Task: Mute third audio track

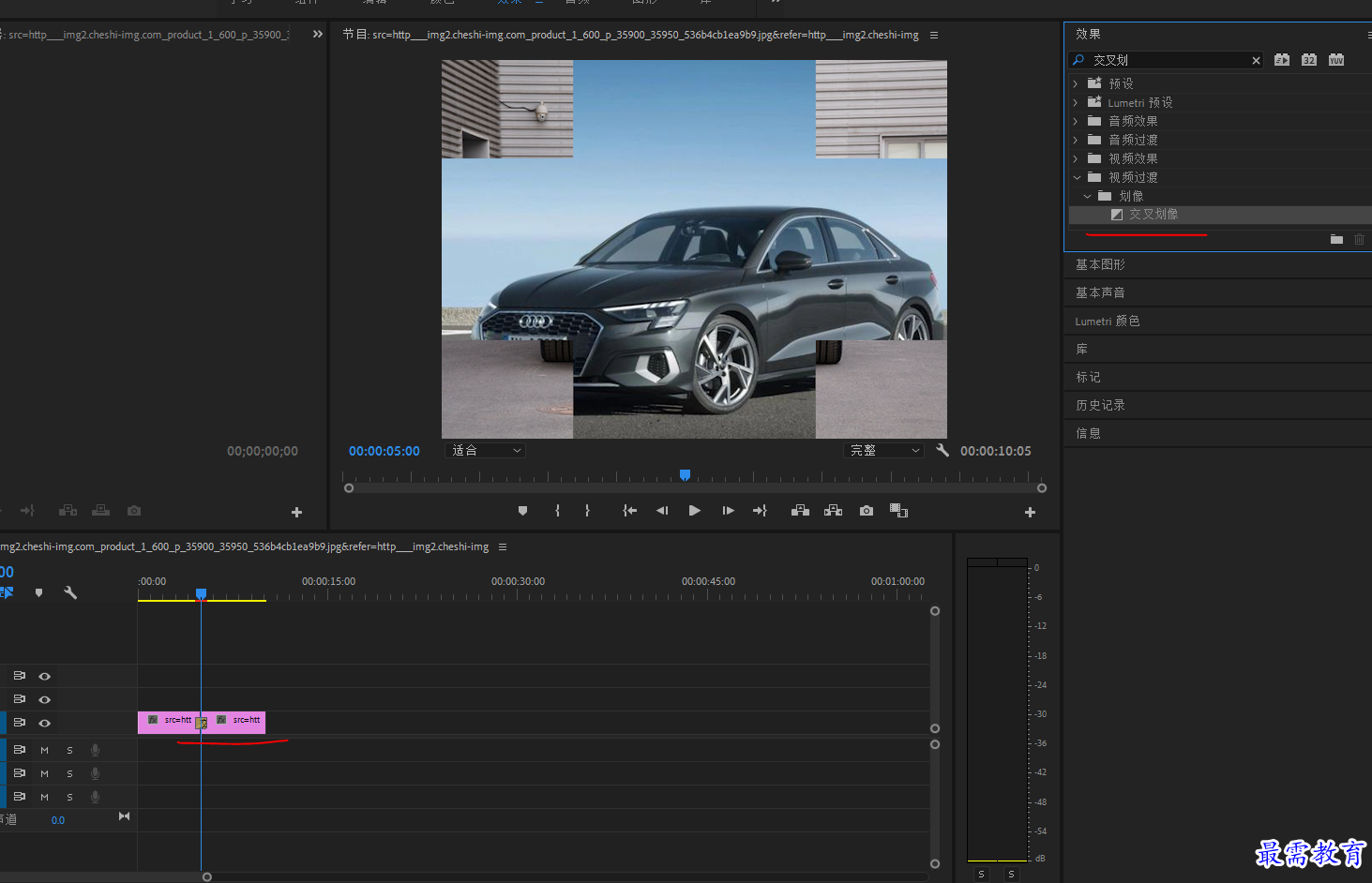Action: pos(44,797)
